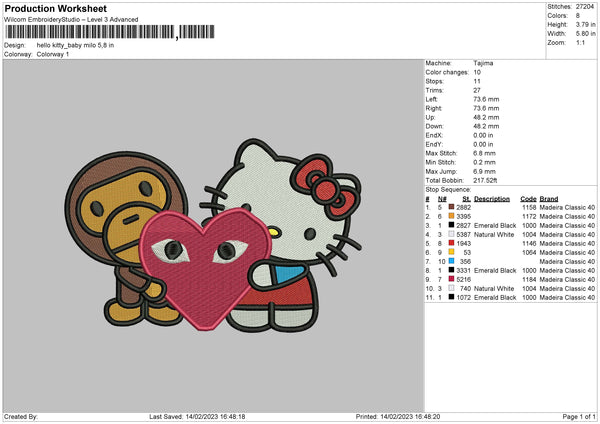Select the white swatch for stop 10
Screen dimensions: 600x424
coord(452,288)
